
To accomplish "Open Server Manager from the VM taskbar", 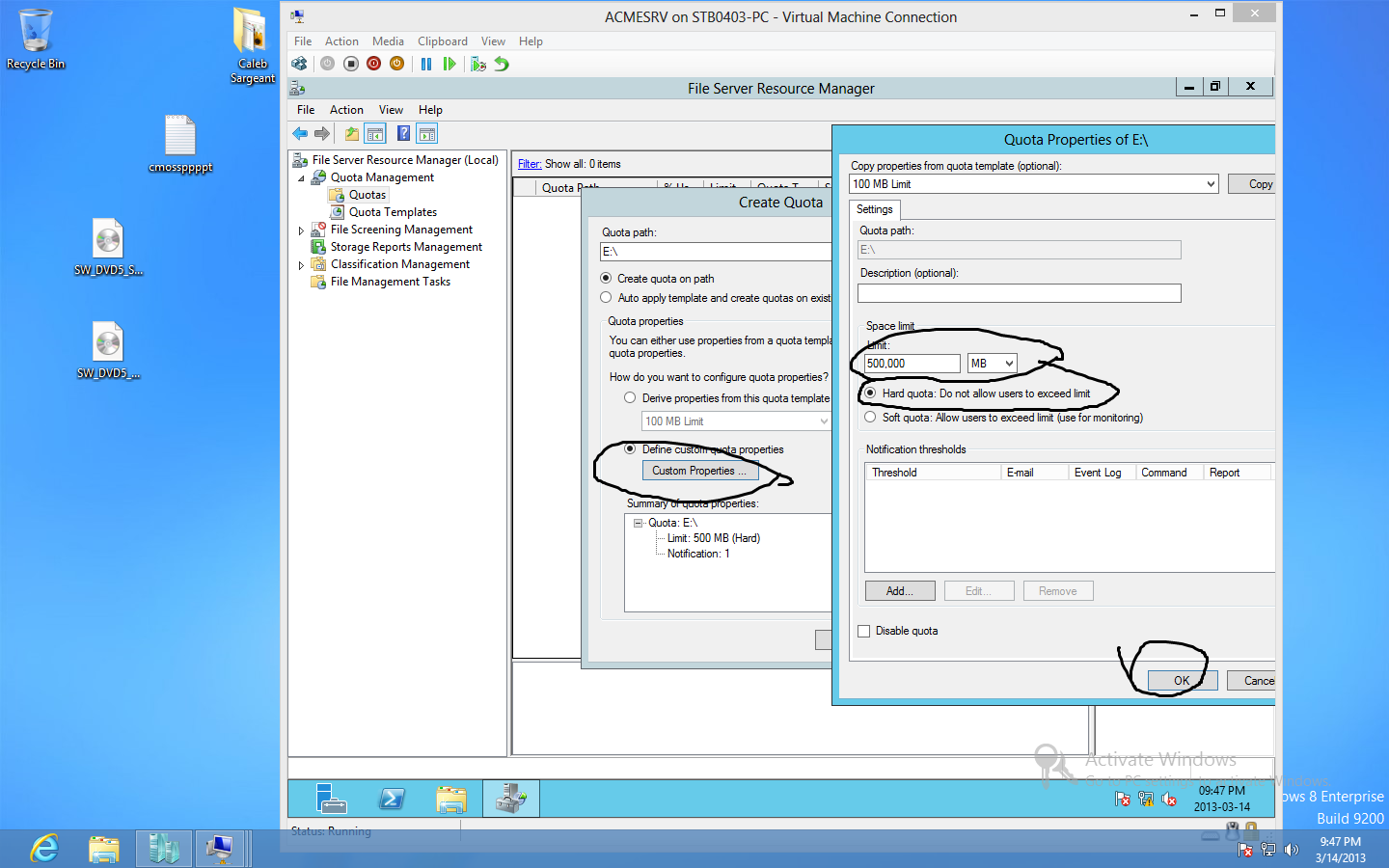I will (x=331, y=799).
